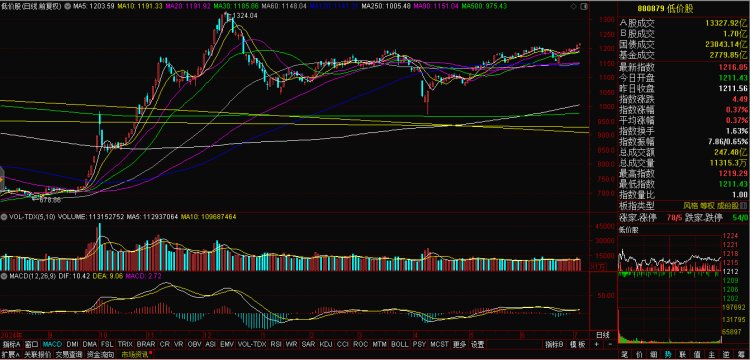This screenshot has width=750, height=360.
Task: Switch side panel to 价 view
Action: [639, 355]
